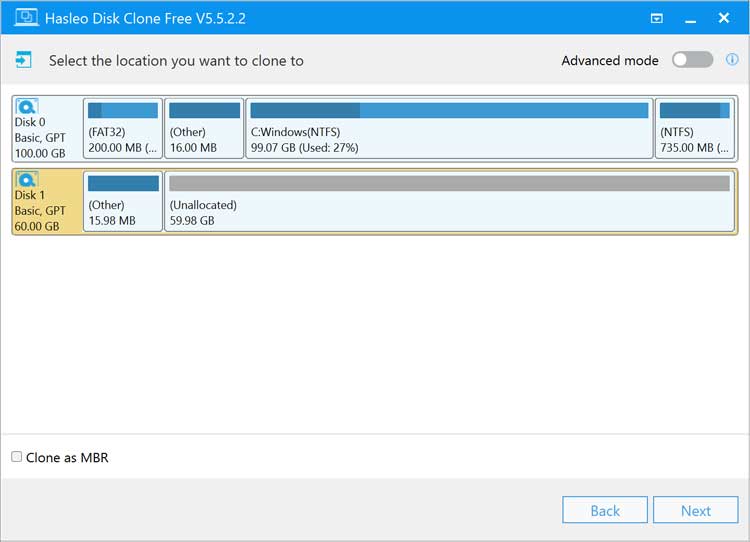Select the FAT32 200.00 MB partition
750x542 pixels.
pyautogui.click(x=123, y=128)
